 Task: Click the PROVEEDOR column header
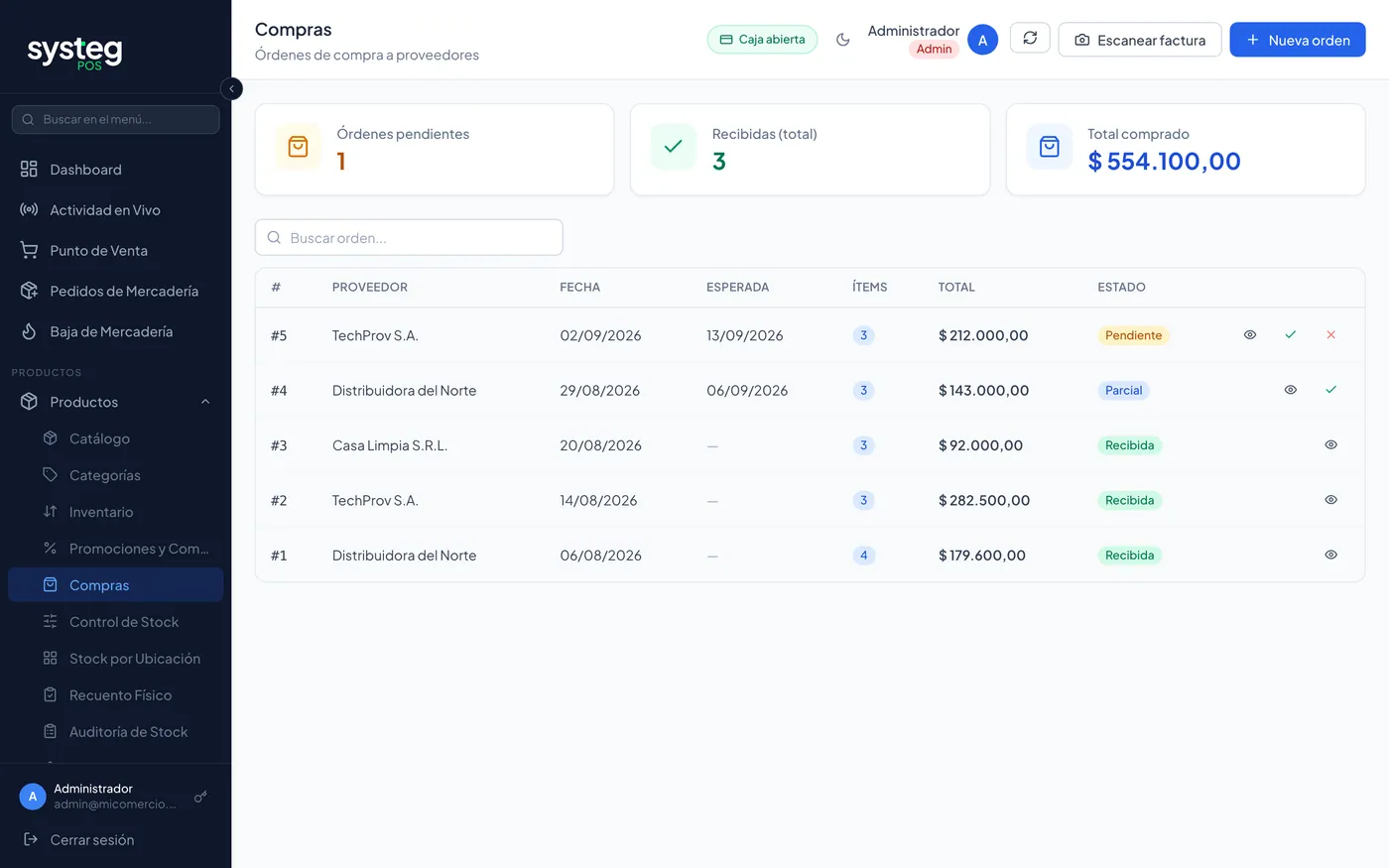coord(370,288)
